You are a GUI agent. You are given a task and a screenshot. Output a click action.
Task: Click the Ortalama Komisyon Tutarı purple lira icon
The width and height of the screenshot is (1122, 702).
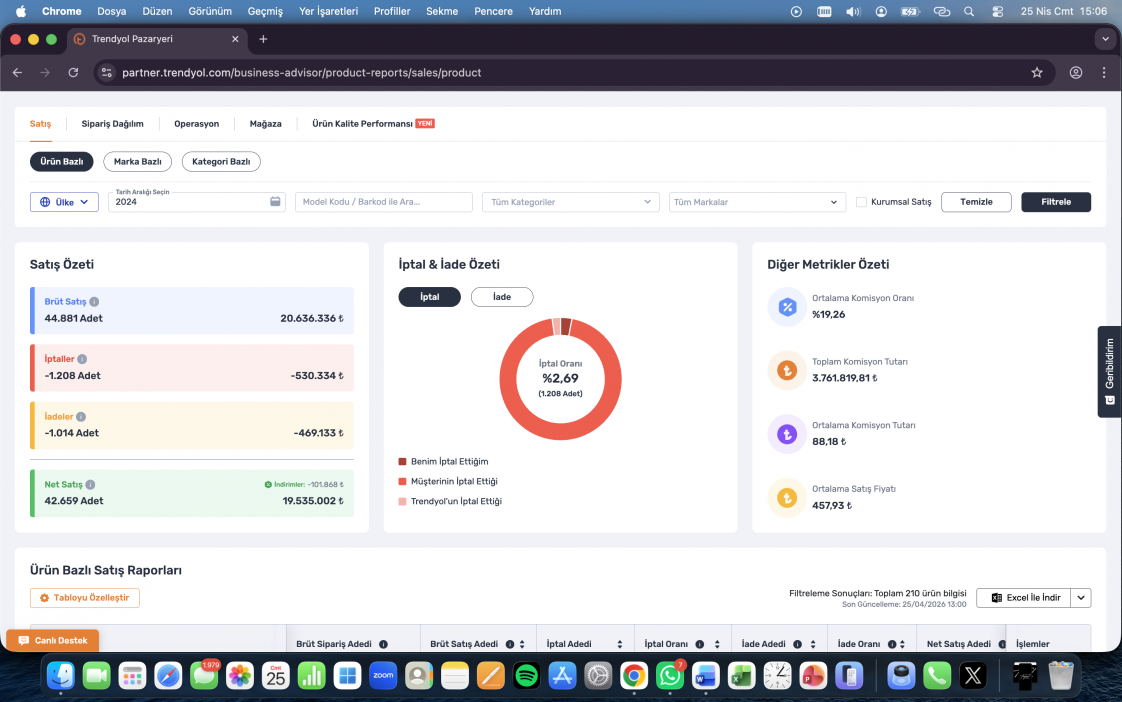pos(787,434)
